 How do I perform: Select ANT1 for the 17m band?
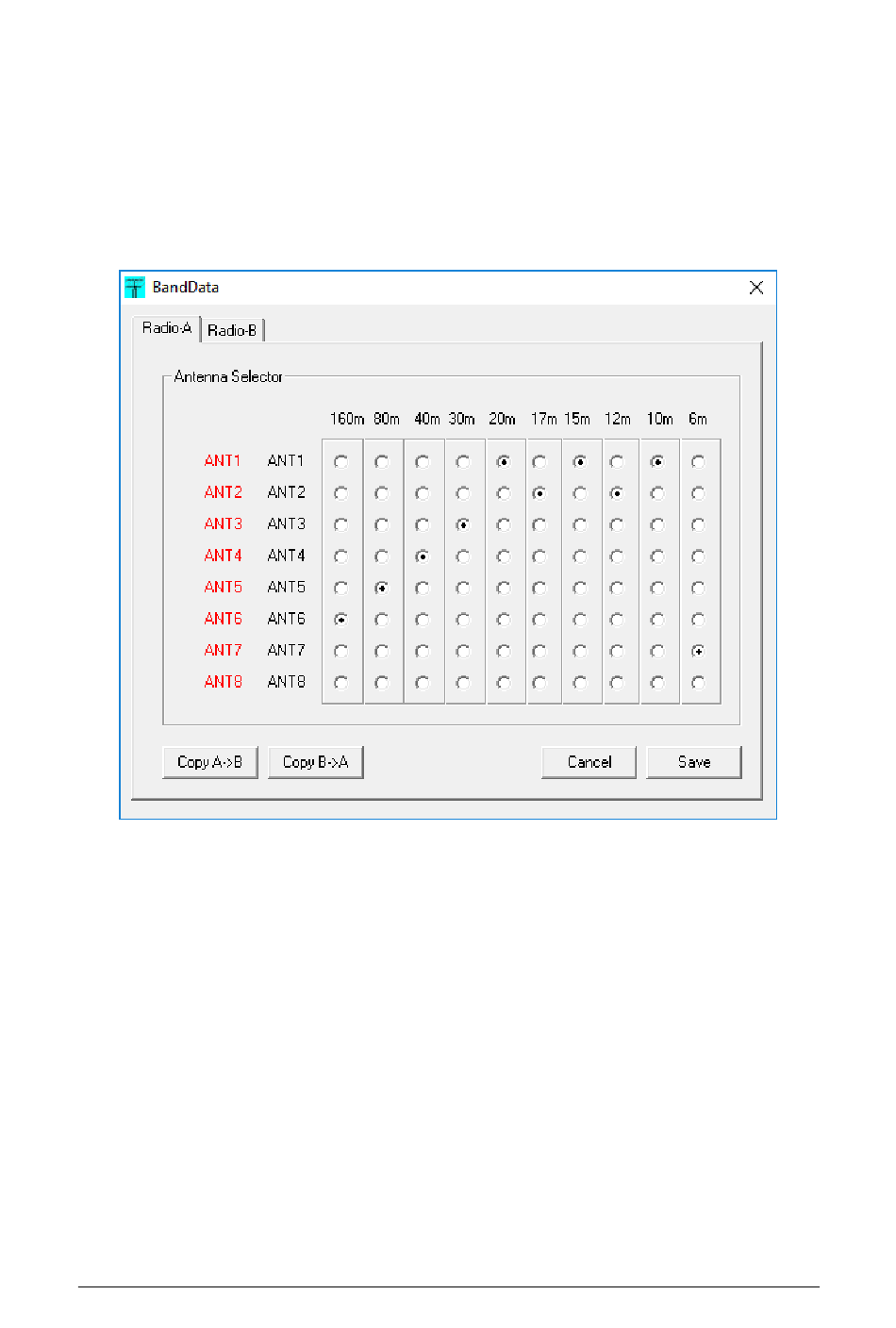539,462
